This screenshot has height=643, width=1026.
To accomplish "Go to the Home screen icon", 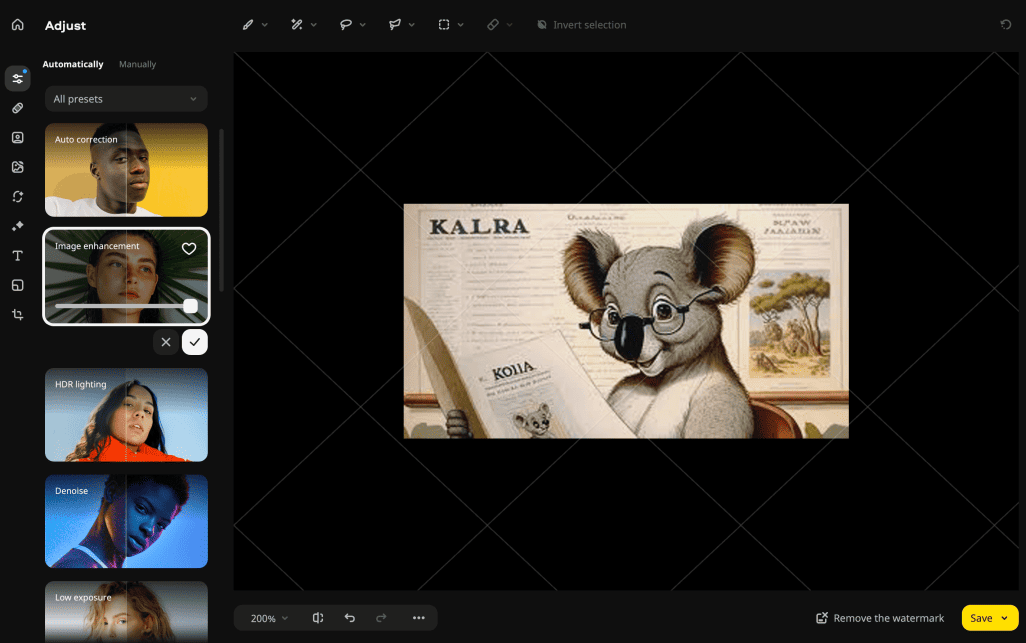I will [x=17, y=25].
